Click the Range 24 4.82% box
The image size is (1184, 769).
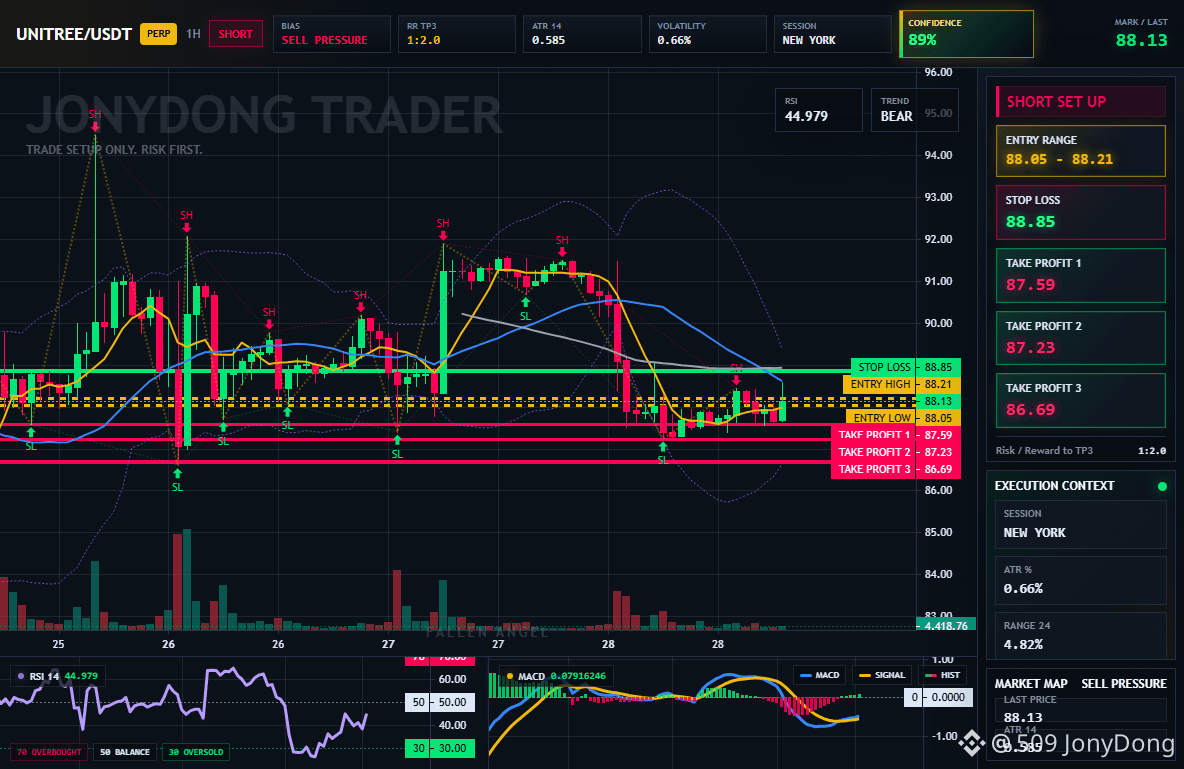(1081, 636)
